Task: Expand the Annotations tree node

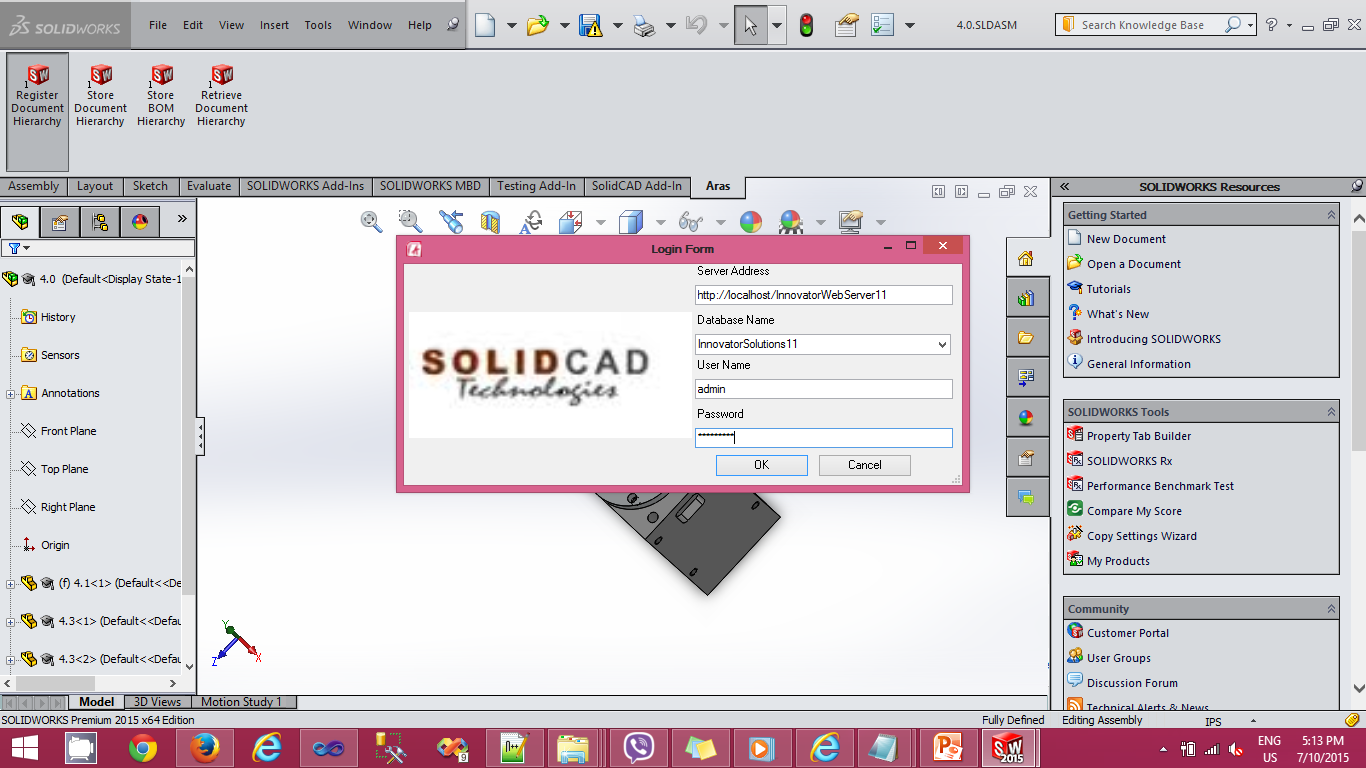Action: [11, 394]
